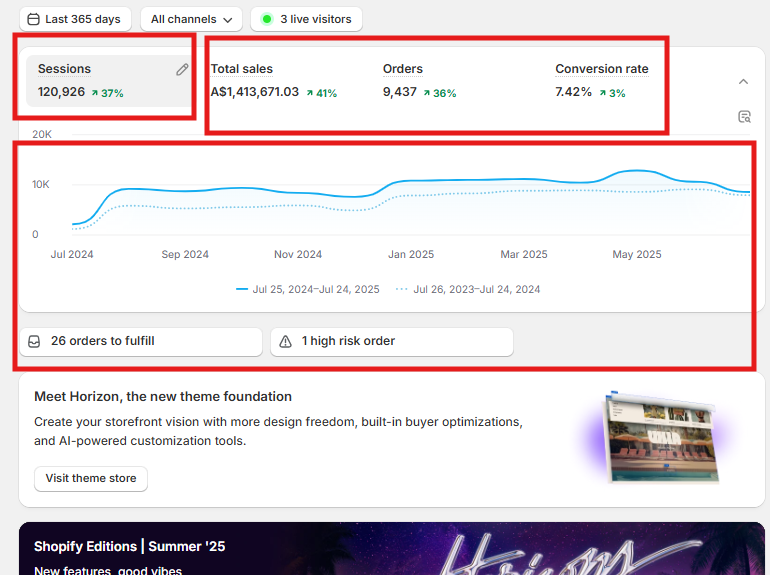770x575 pixels.
Task: Click the Sessions value 120,926
Action: coord(61,92)
